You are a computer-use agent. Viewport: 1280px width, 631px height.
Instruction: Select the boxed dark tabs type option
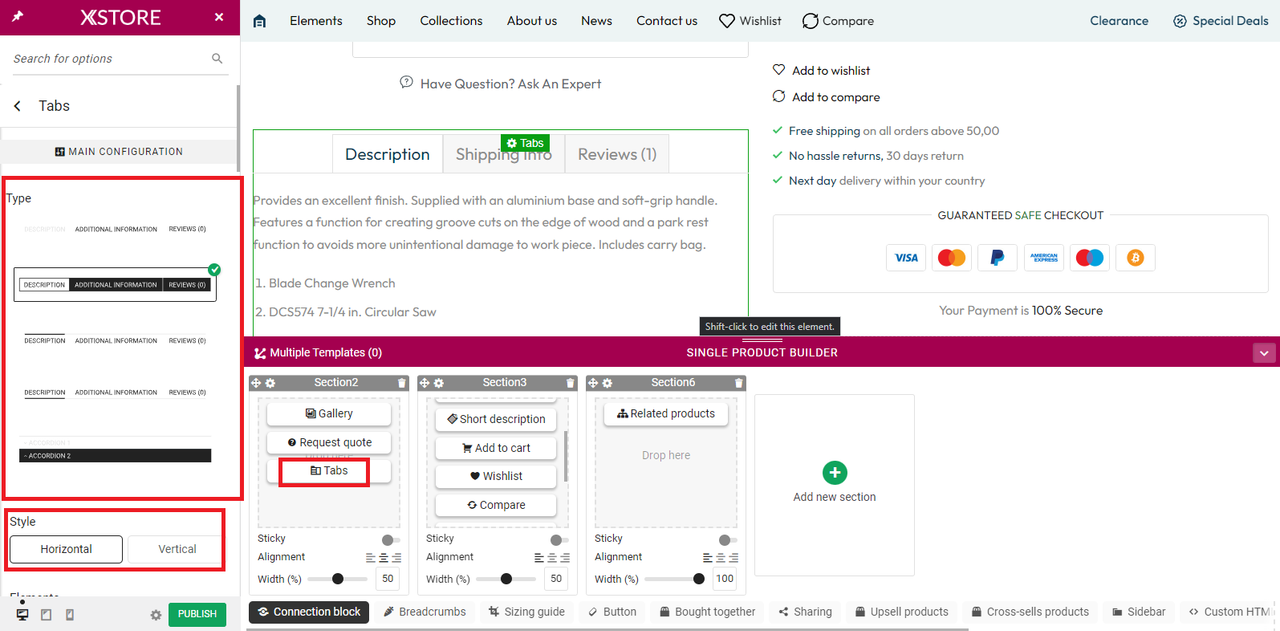(115, 285)
